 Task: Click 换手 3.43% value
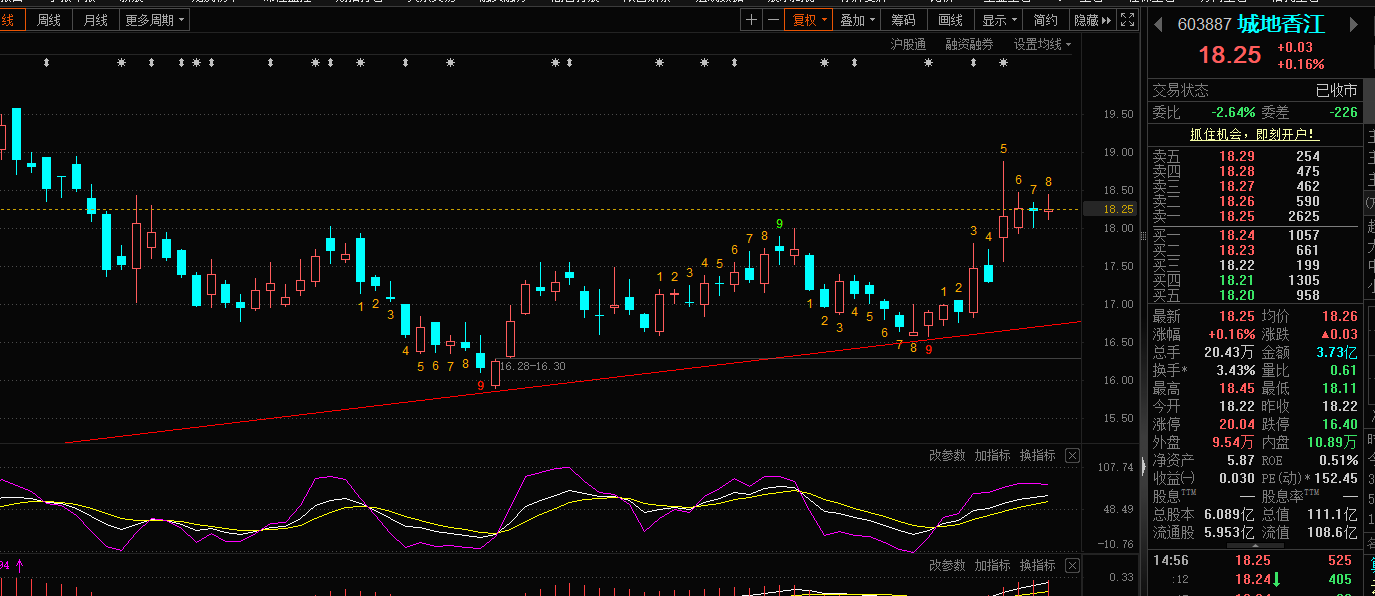coord(1236,370)
